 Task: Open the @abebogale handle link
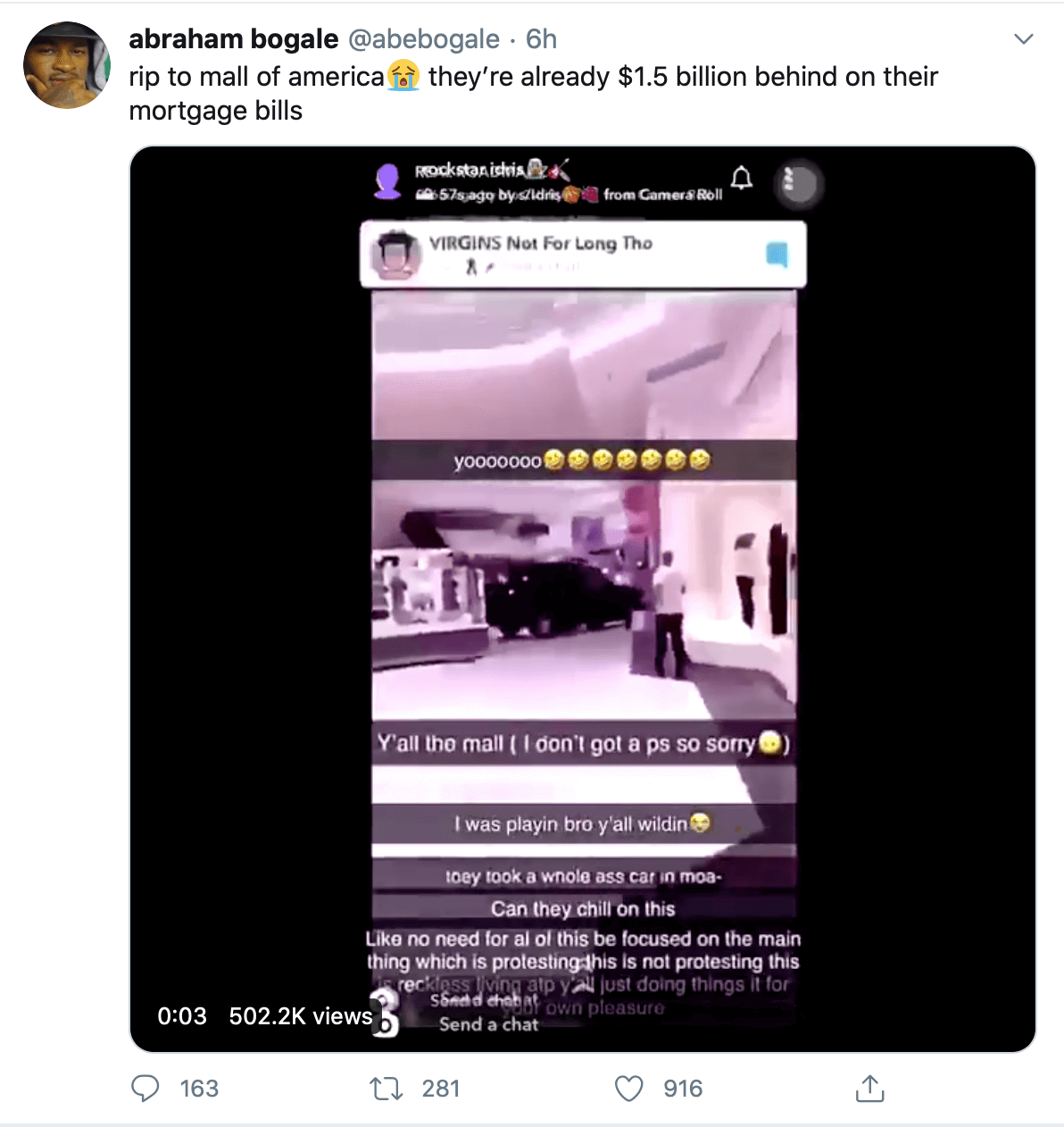click(423, 39)
